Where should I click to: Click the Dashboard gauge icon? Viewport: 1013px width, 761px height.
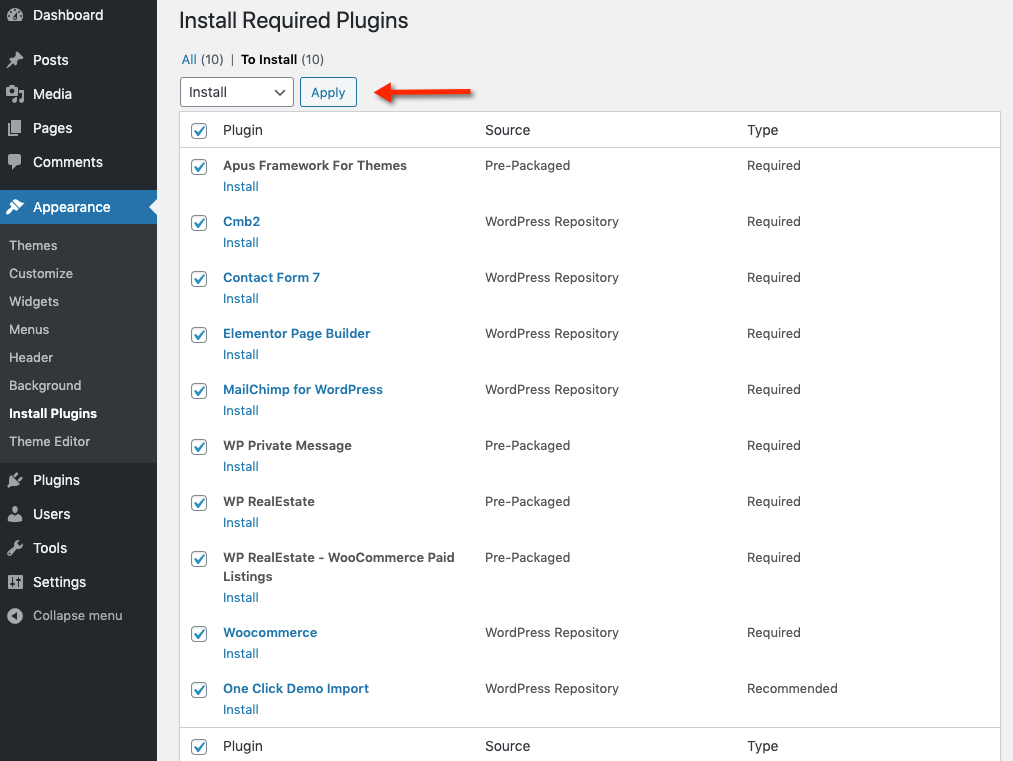click(15, 15)
